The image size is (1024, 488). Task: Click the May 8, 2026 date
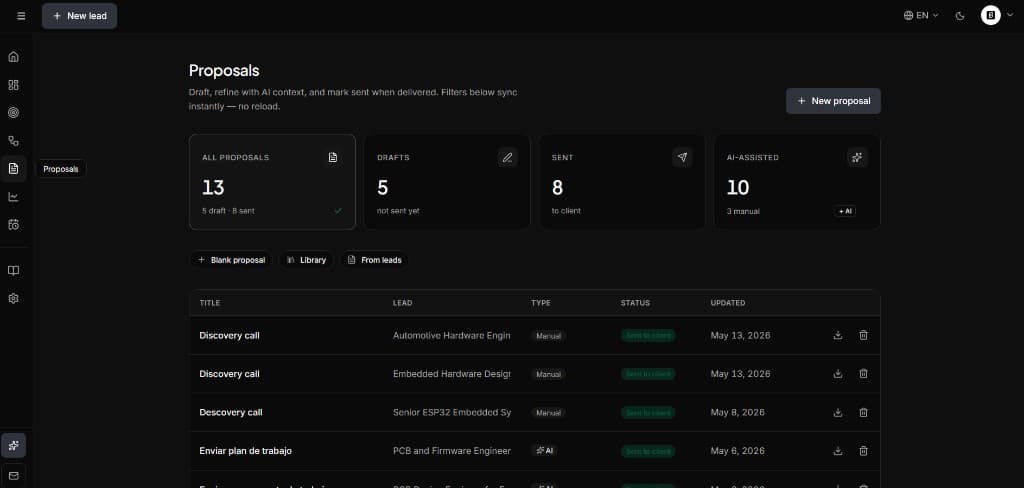pyautogui.click(x=737, y=412)
